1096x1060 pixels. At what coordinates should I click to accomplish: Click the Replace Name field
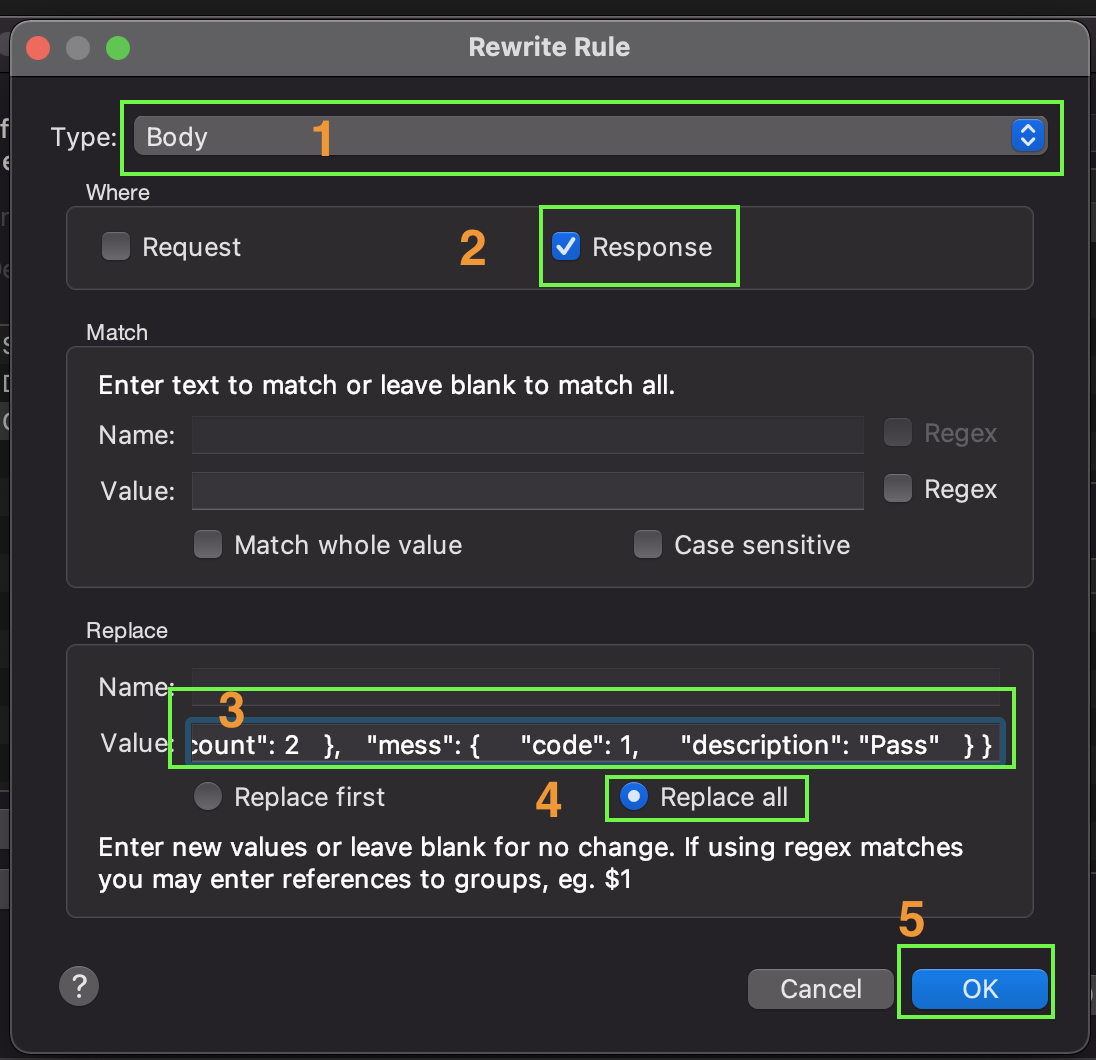596,686
